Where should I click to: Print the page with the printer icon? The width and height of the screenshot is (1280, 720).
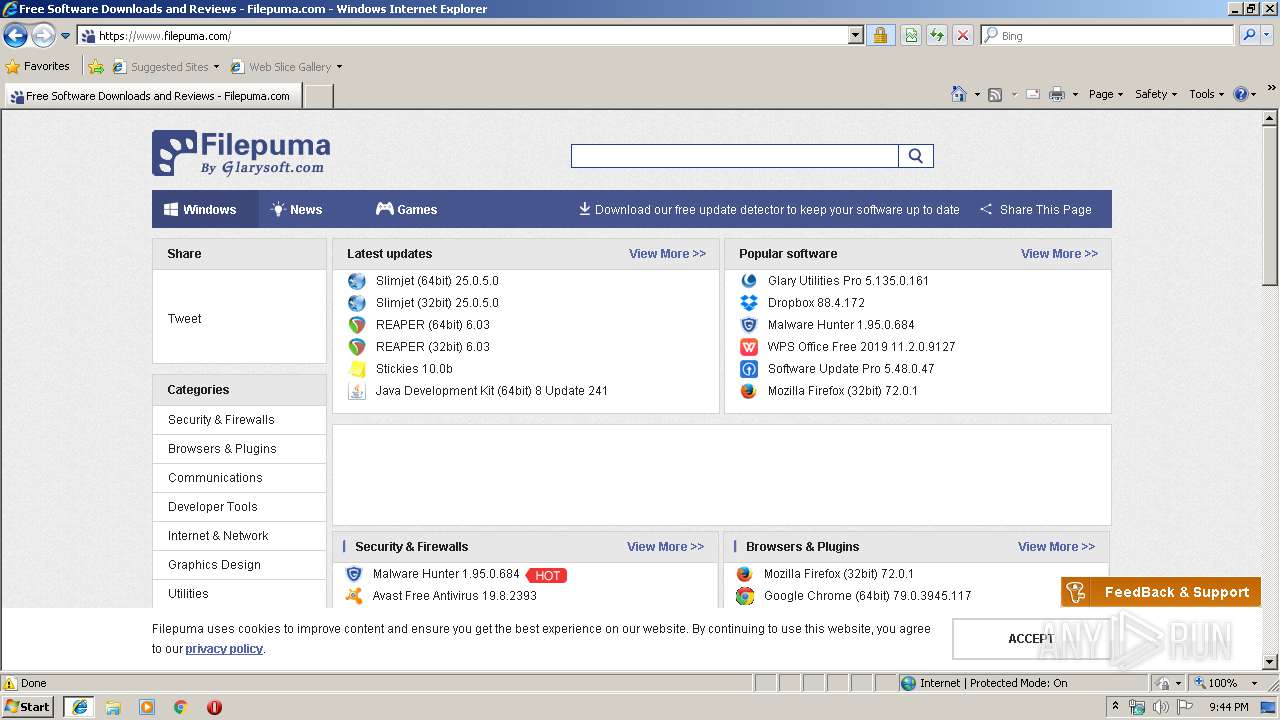click(1056, 94)
